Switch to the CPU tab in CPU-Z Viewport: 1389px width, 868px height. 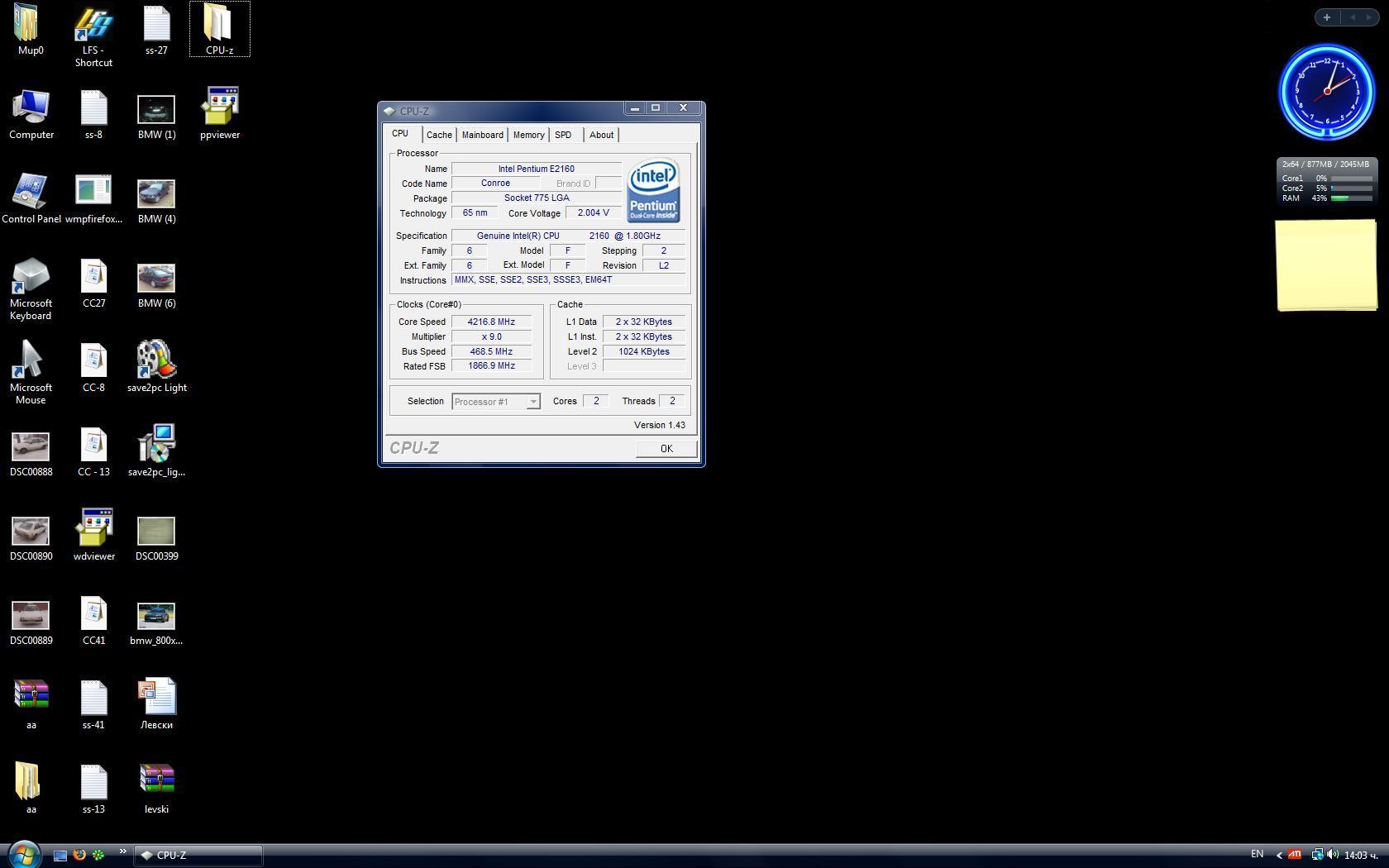400,134
